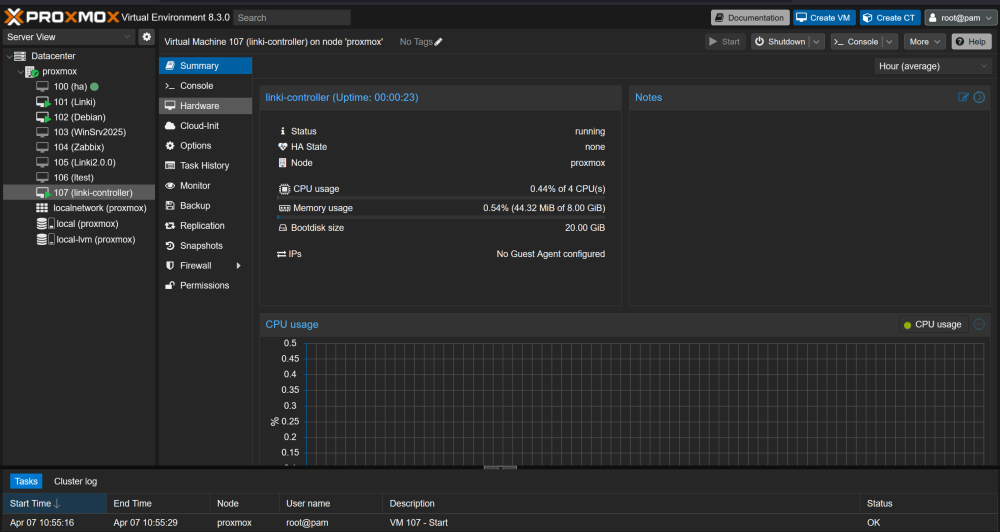1000x532 pixels.
Task: Click the Proxmox logo
Action: tap(61, 17)
